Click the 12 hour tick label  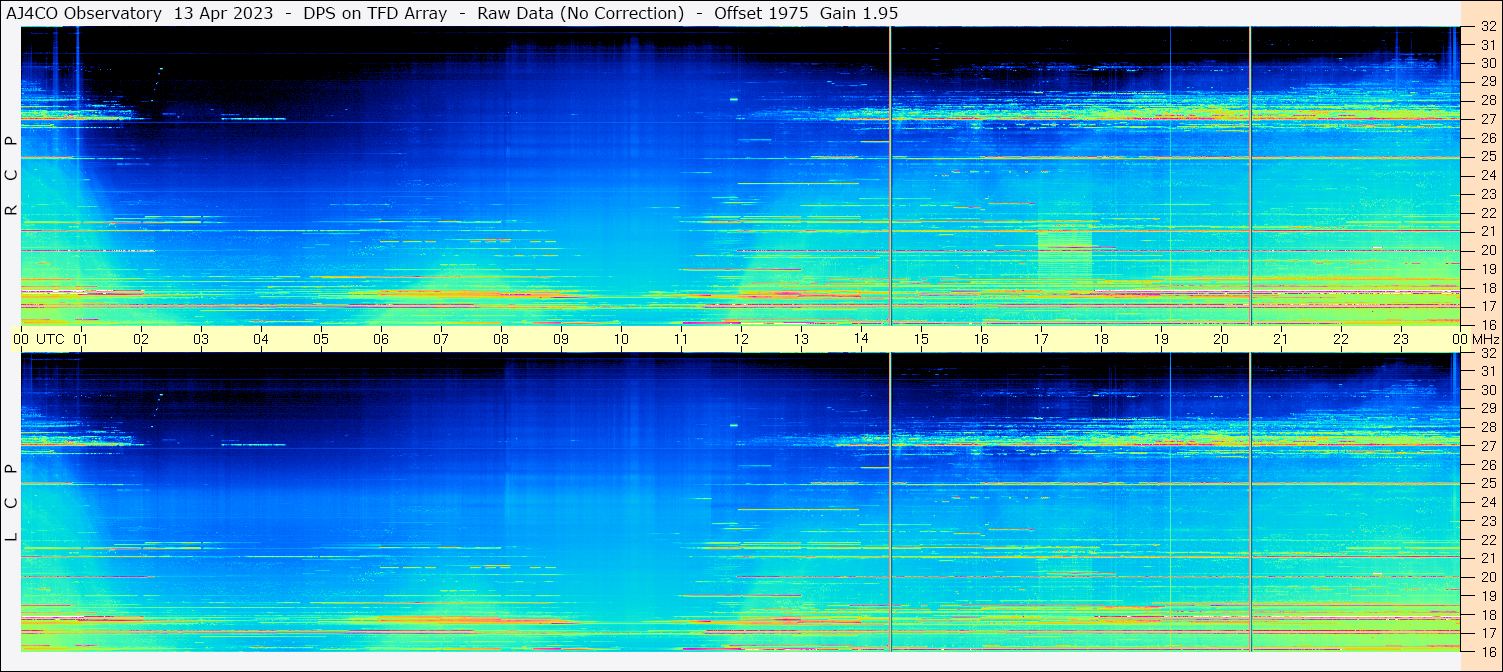point(741,339)
